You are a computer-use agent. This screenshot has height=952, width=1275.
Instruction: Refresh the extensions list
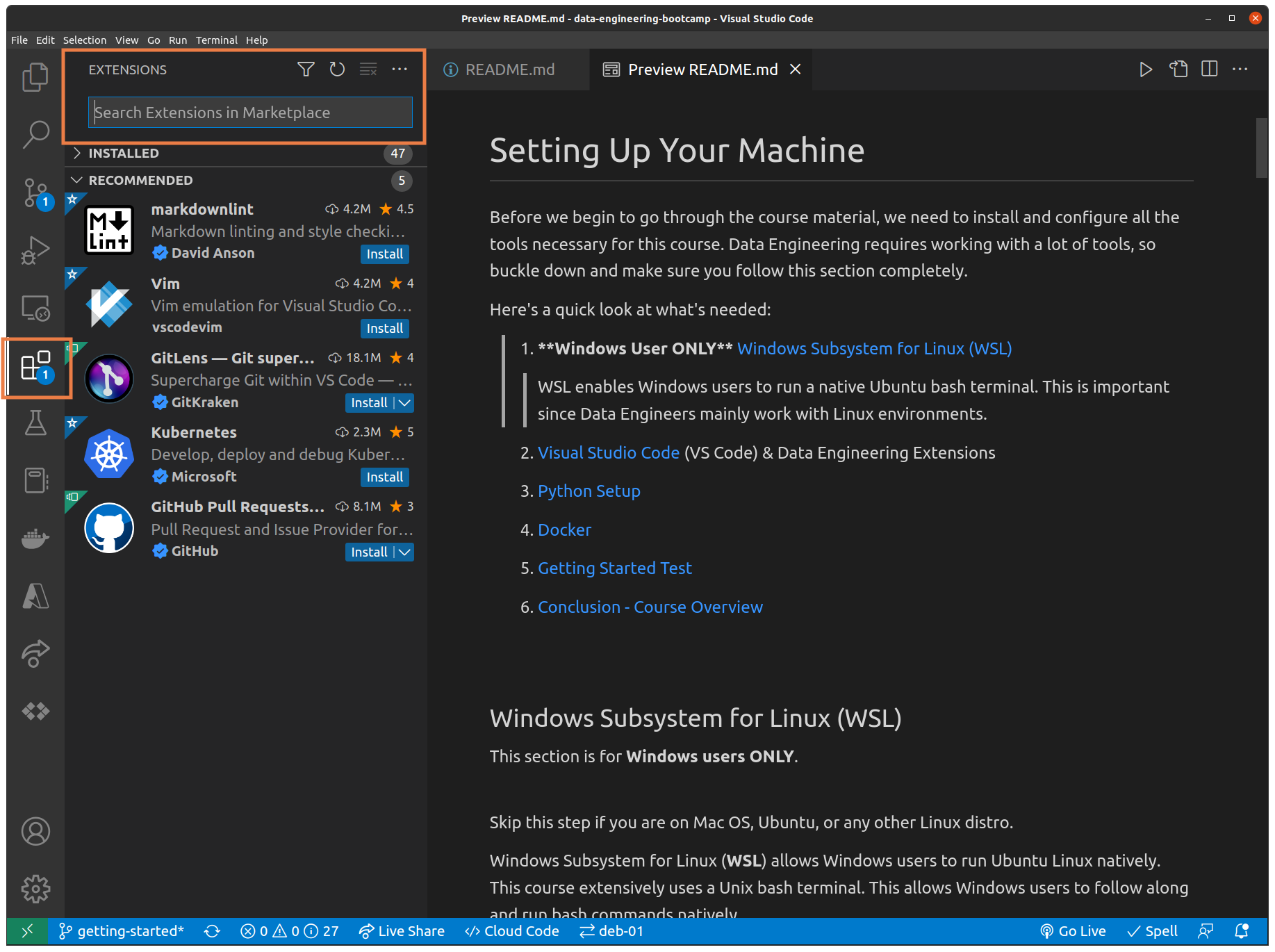click(337, 69)
